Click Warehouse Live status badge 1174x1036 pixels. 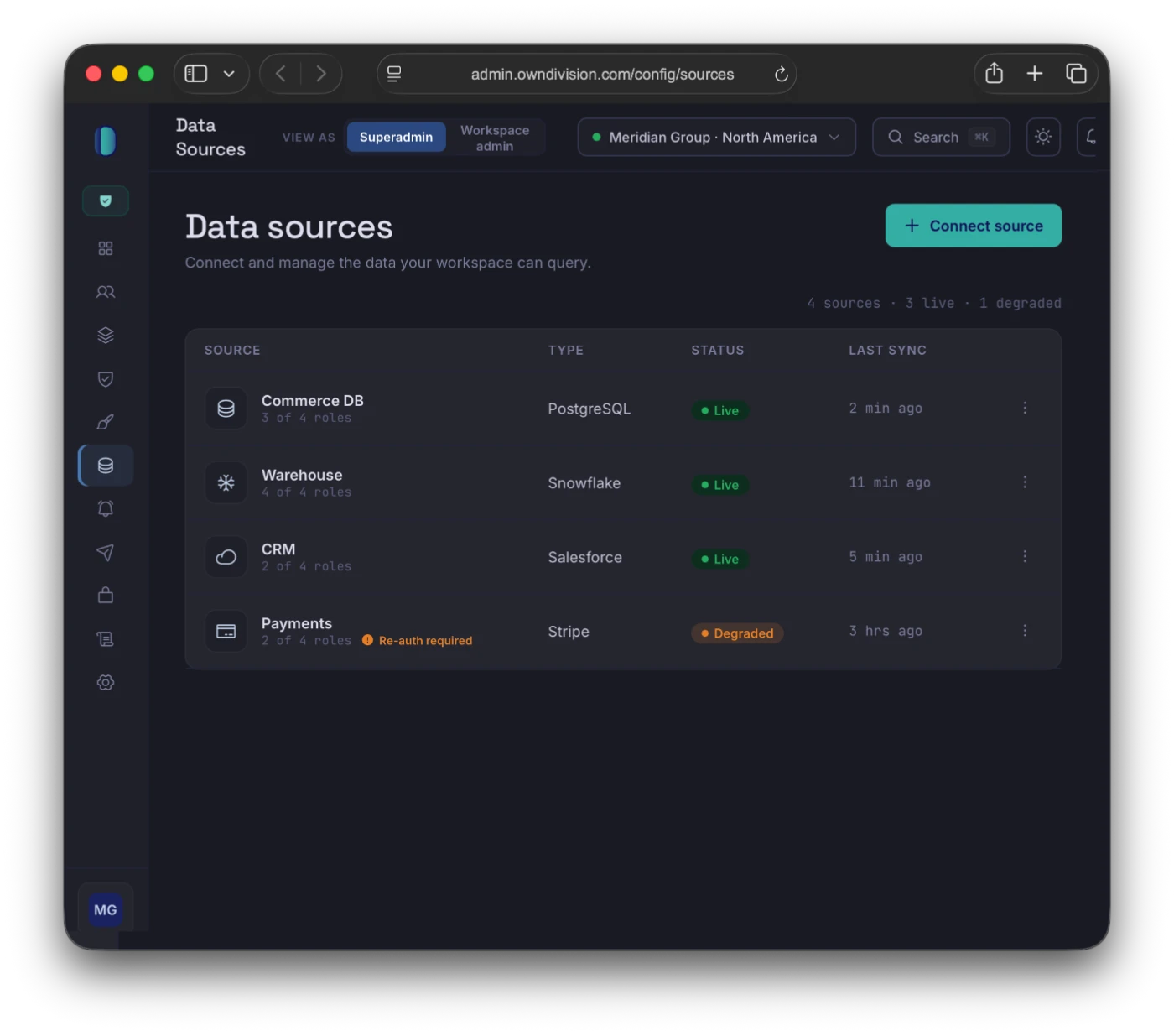coord(720,485)
